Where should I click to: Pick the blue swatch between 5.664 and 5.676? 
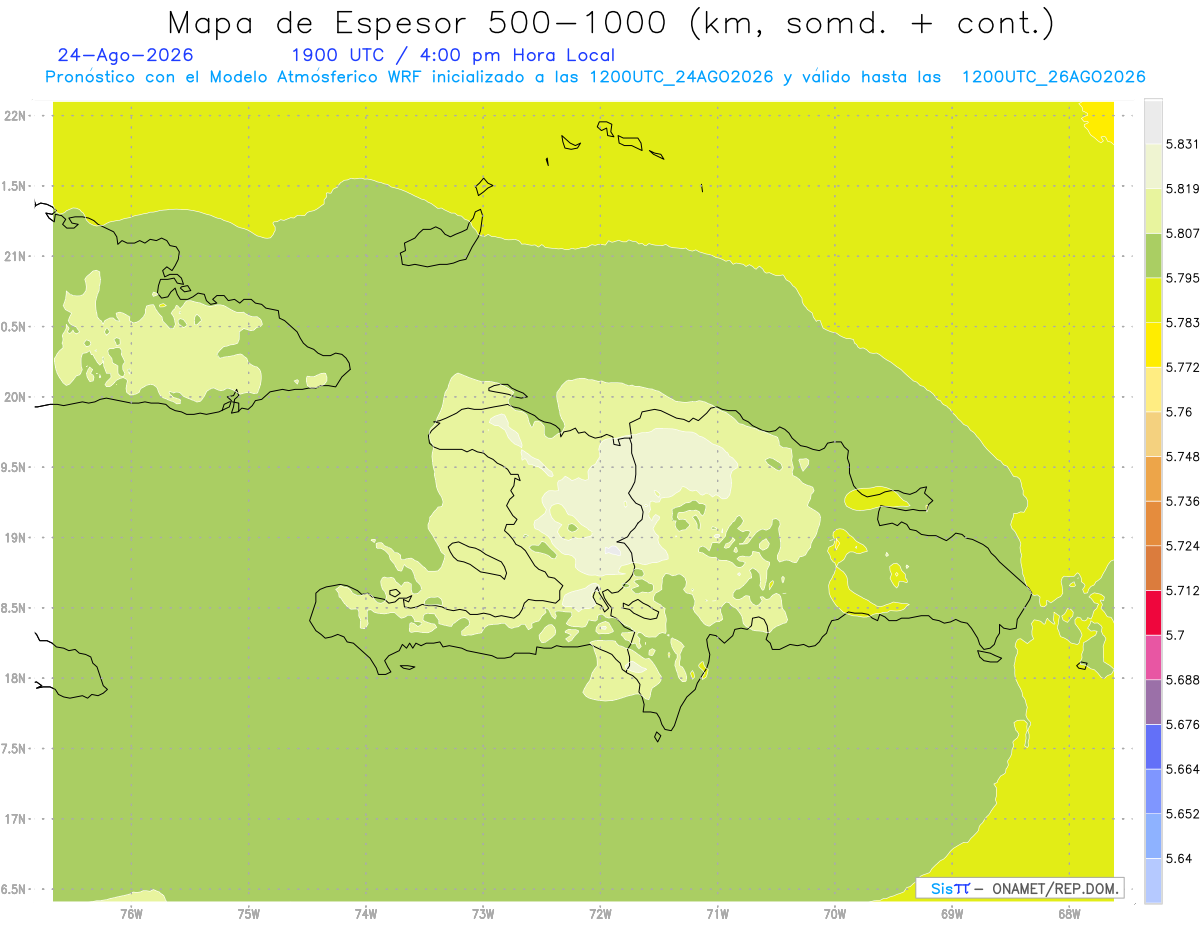point(1153,747)
